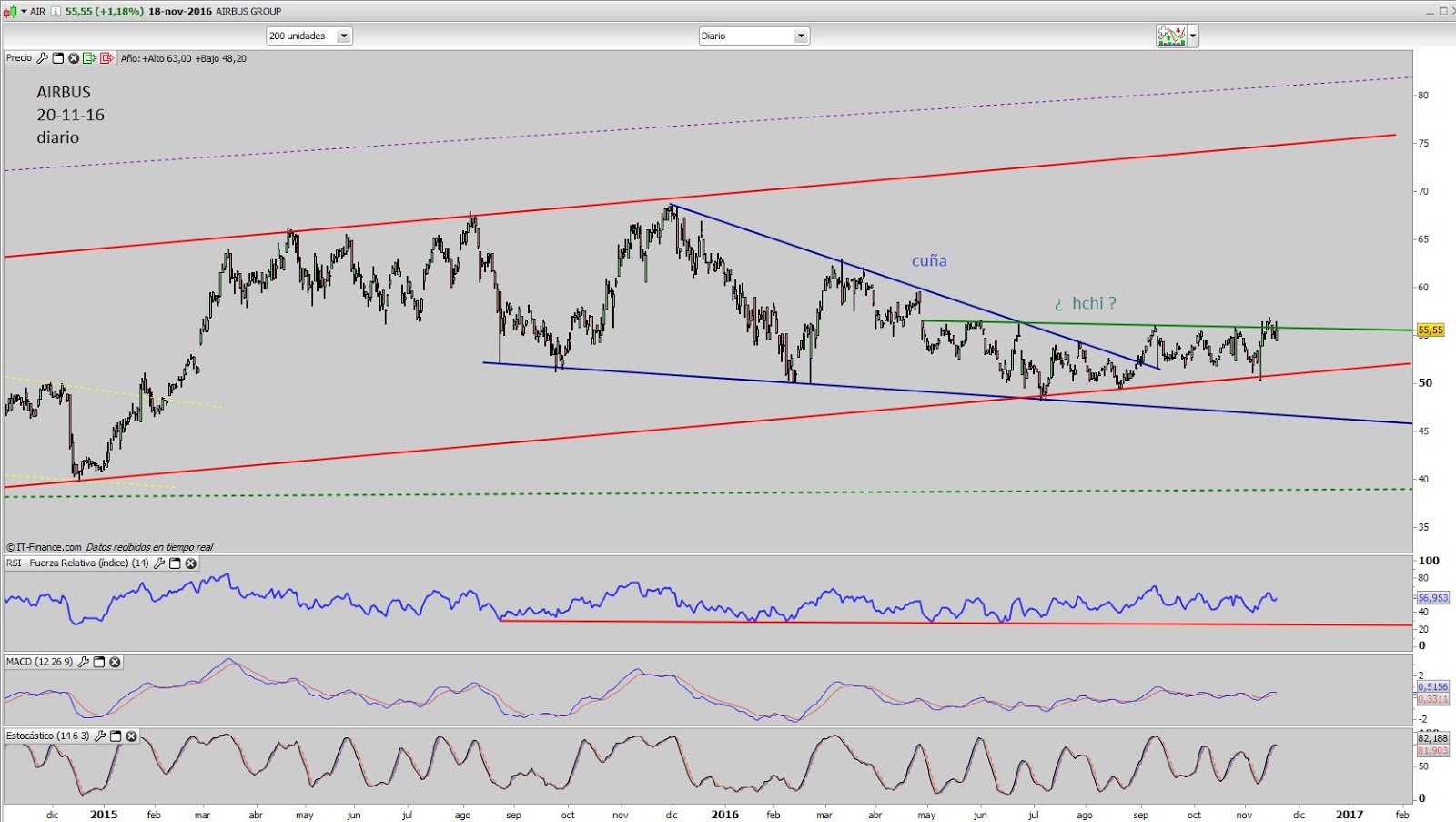This screenshot has width=1456, height=822.
Task: Maximize the chart window
Action: (x=1442, y=11)
